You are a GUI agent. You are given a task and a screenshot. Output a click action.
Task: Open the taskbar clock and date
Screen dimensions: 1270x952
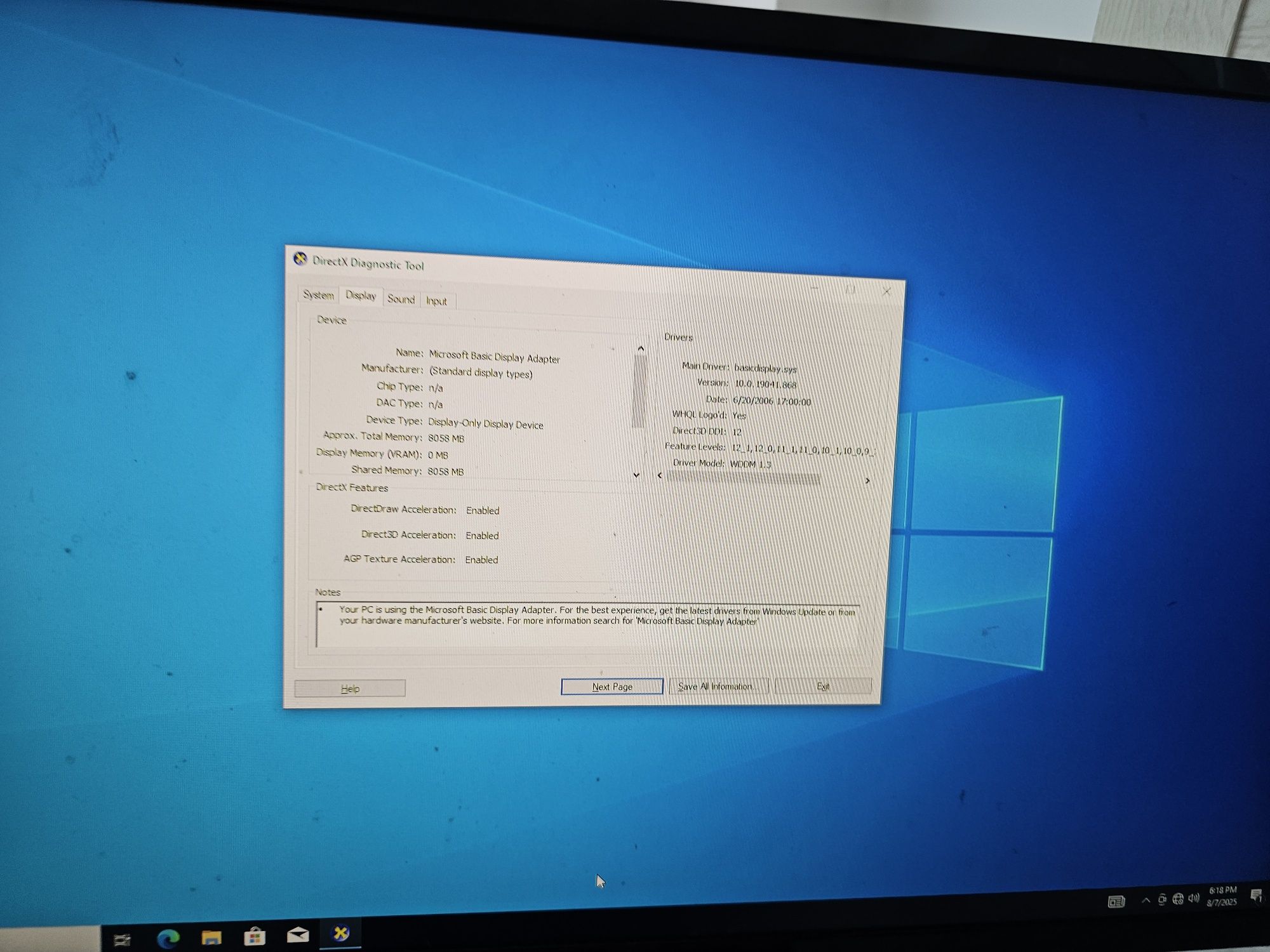(x=1222, y=896)
